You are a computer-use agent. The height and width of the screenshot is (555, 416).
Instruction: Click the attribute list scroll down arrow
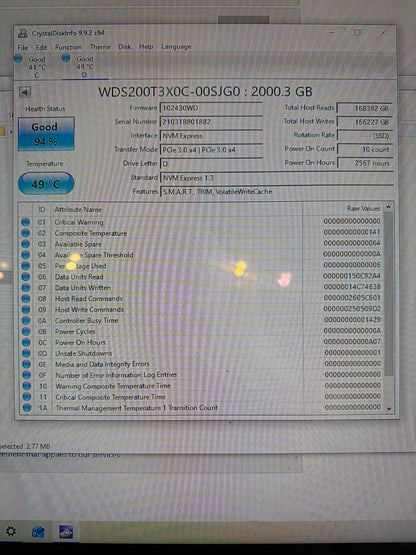(389, 408)
